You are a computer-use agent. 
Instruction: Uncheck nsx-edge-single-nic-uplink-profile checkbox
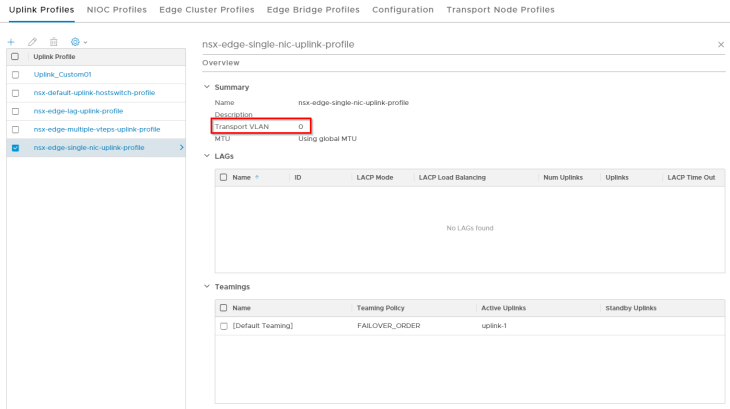coord(15,147)
